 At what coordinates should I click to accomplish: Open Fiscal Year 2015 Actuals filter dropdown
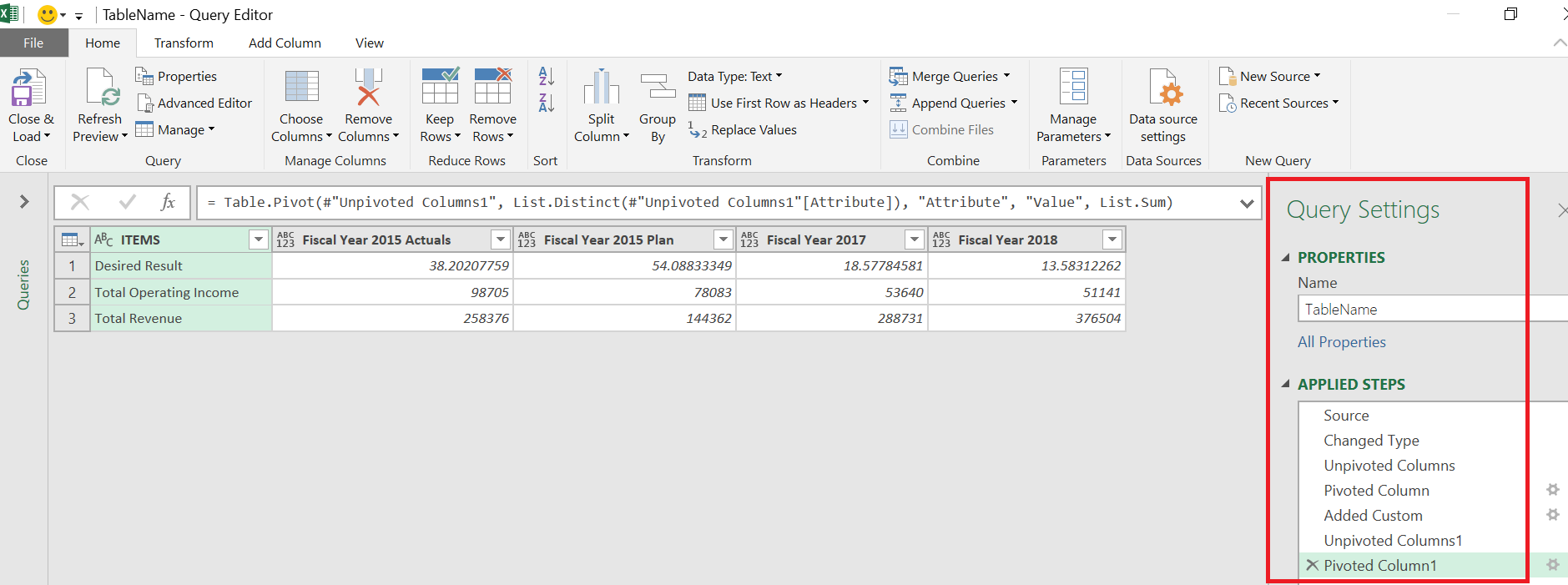pos(501,240)
